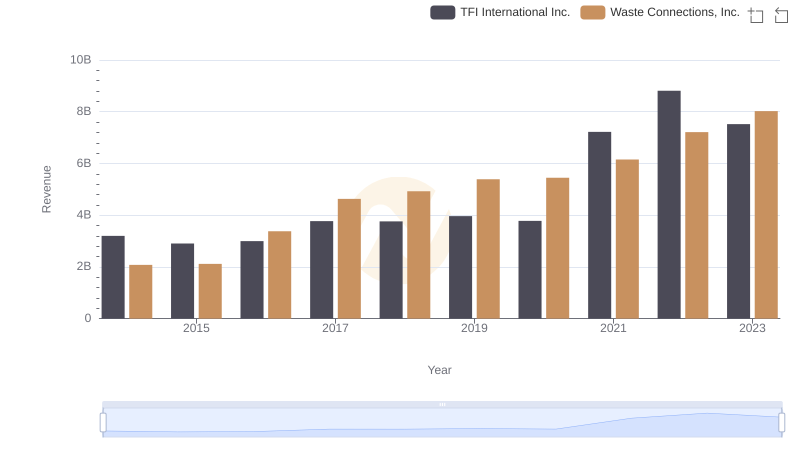Click the right data zoom slider handle
Screen dimensions: 800x461
[782, 423]
